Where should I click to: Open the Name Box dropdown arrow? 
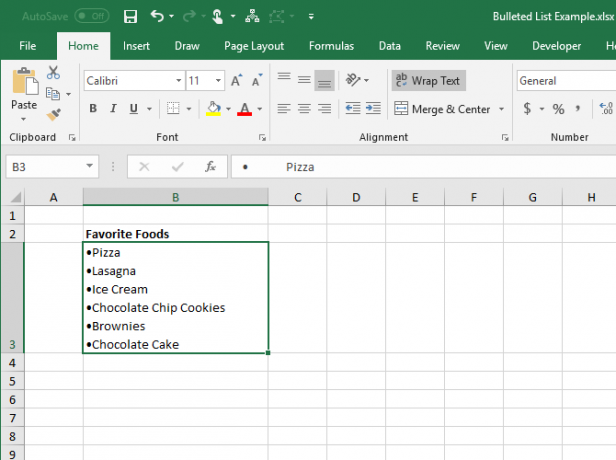click(90, 166)
